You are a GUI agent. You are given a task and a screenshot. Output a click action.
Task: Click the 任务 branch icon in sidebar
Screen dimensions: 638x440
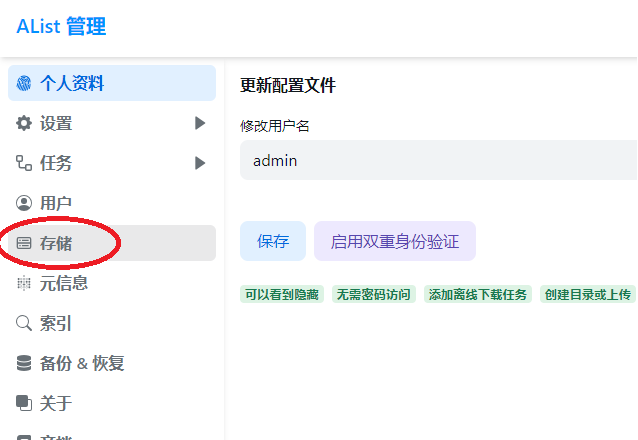(x=24, y=163)
